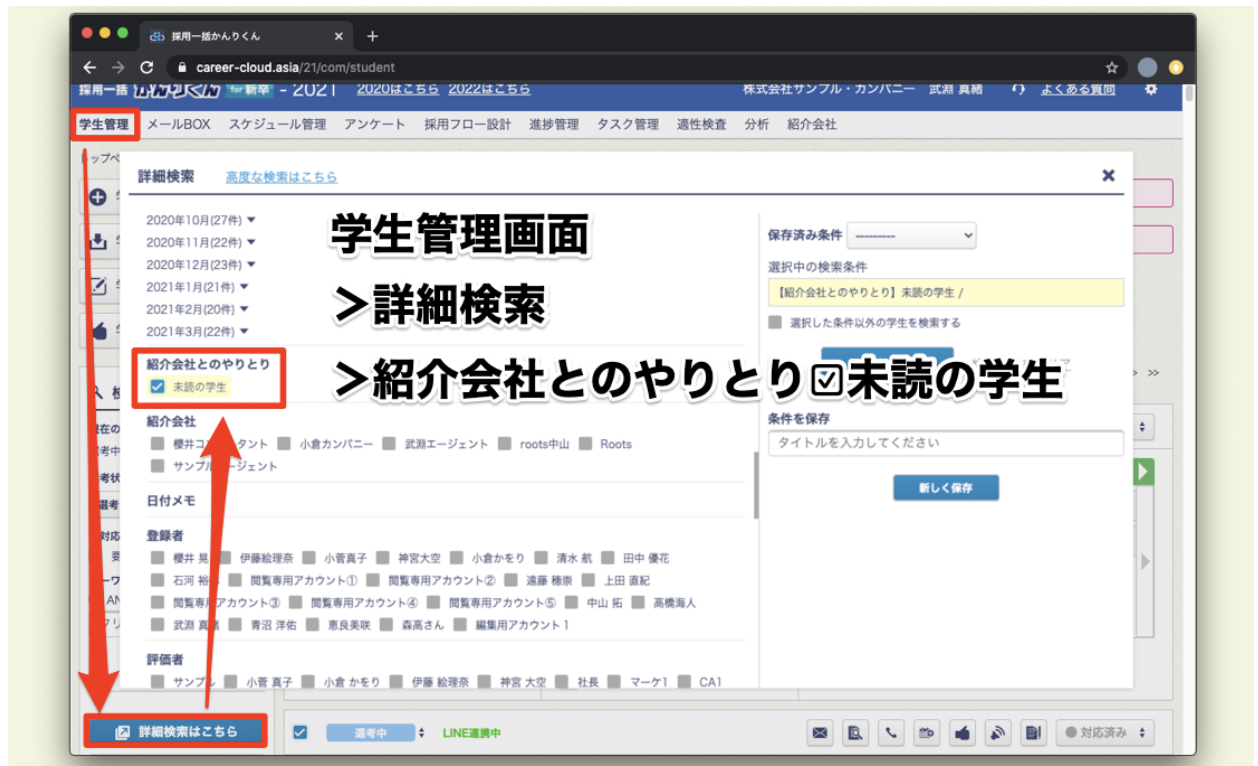
Task: Open the 高度な検索はこちら link
Action: [283, 176]
